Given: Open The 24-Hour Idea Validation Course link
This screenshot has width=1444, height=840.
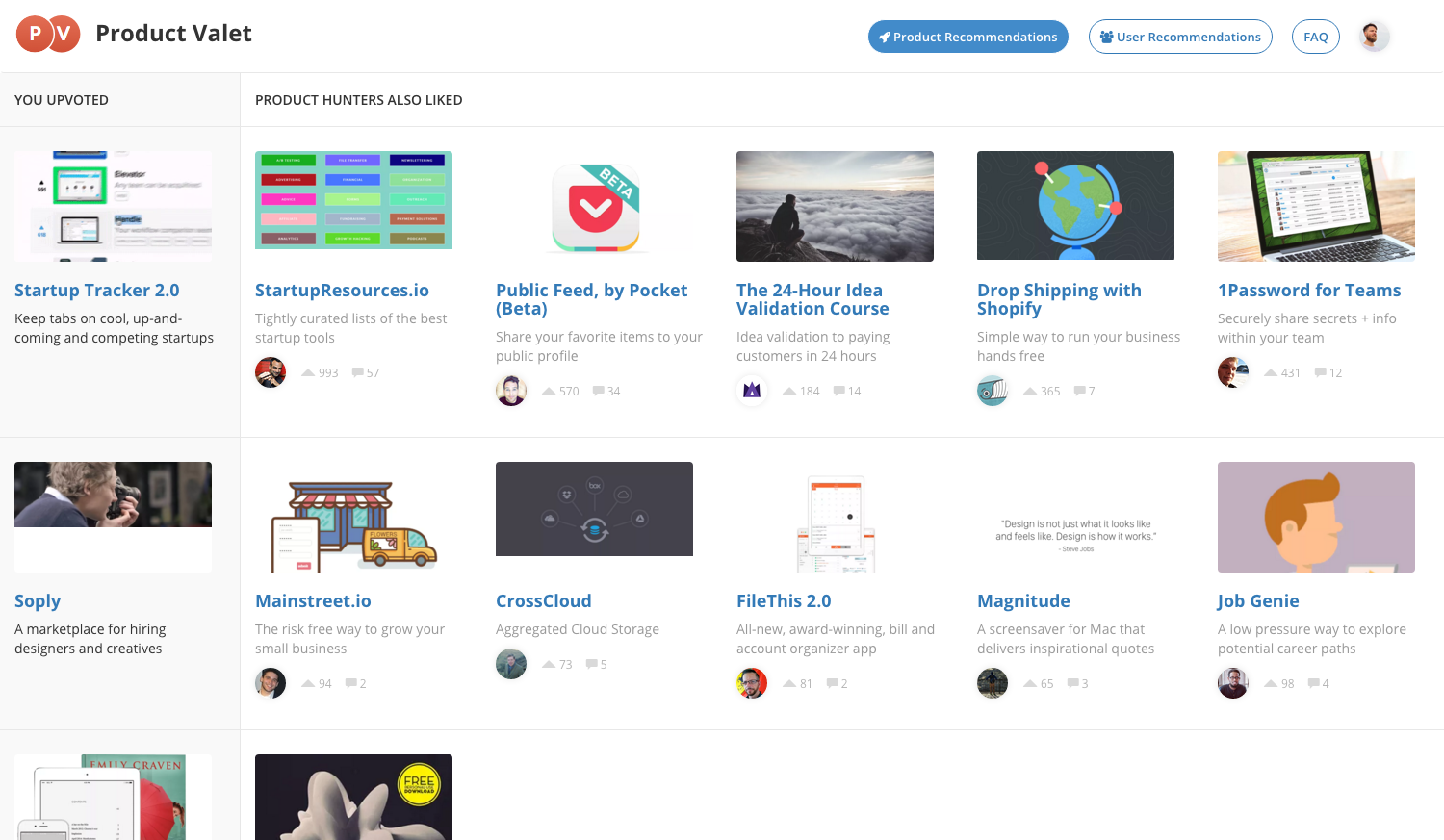Looking at the screenshot, I should click(x=812, y=299).
